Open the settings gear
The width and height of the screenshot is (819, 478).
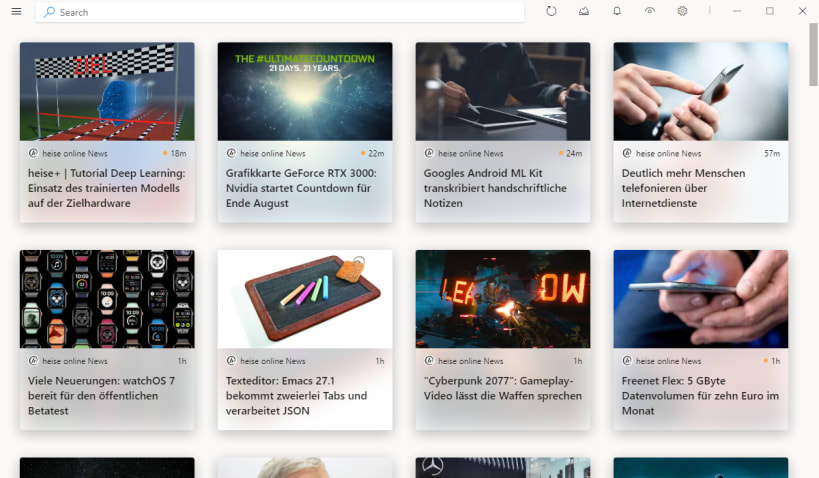tap(682, 11)
